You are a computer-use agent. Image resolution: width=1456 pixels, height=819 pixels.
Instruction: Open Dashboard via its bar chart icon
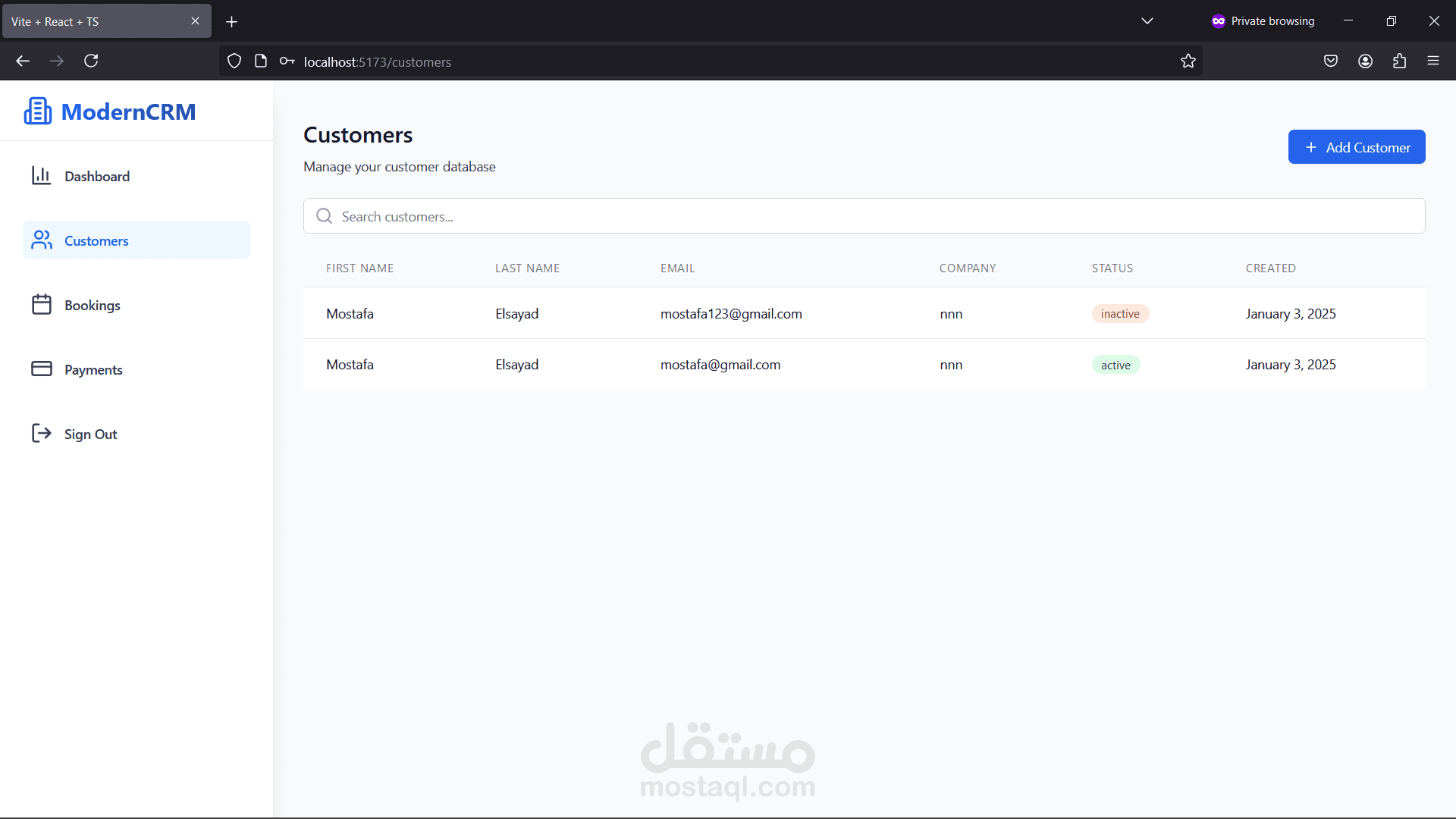click(x=41, y=176)
